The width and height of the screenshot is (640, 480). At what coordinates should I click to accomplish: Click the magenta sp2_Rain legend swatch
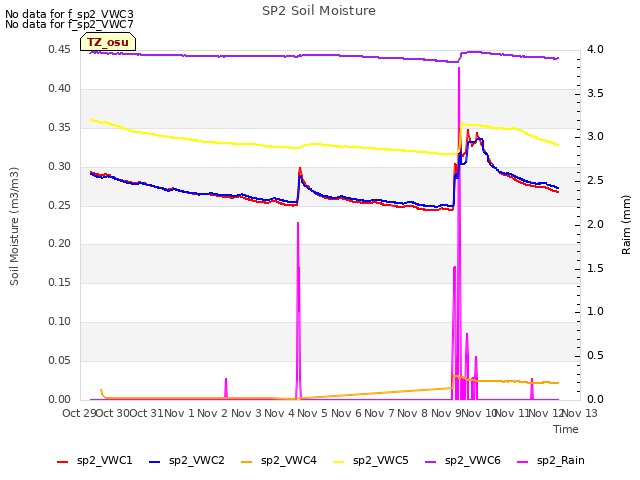522,462
